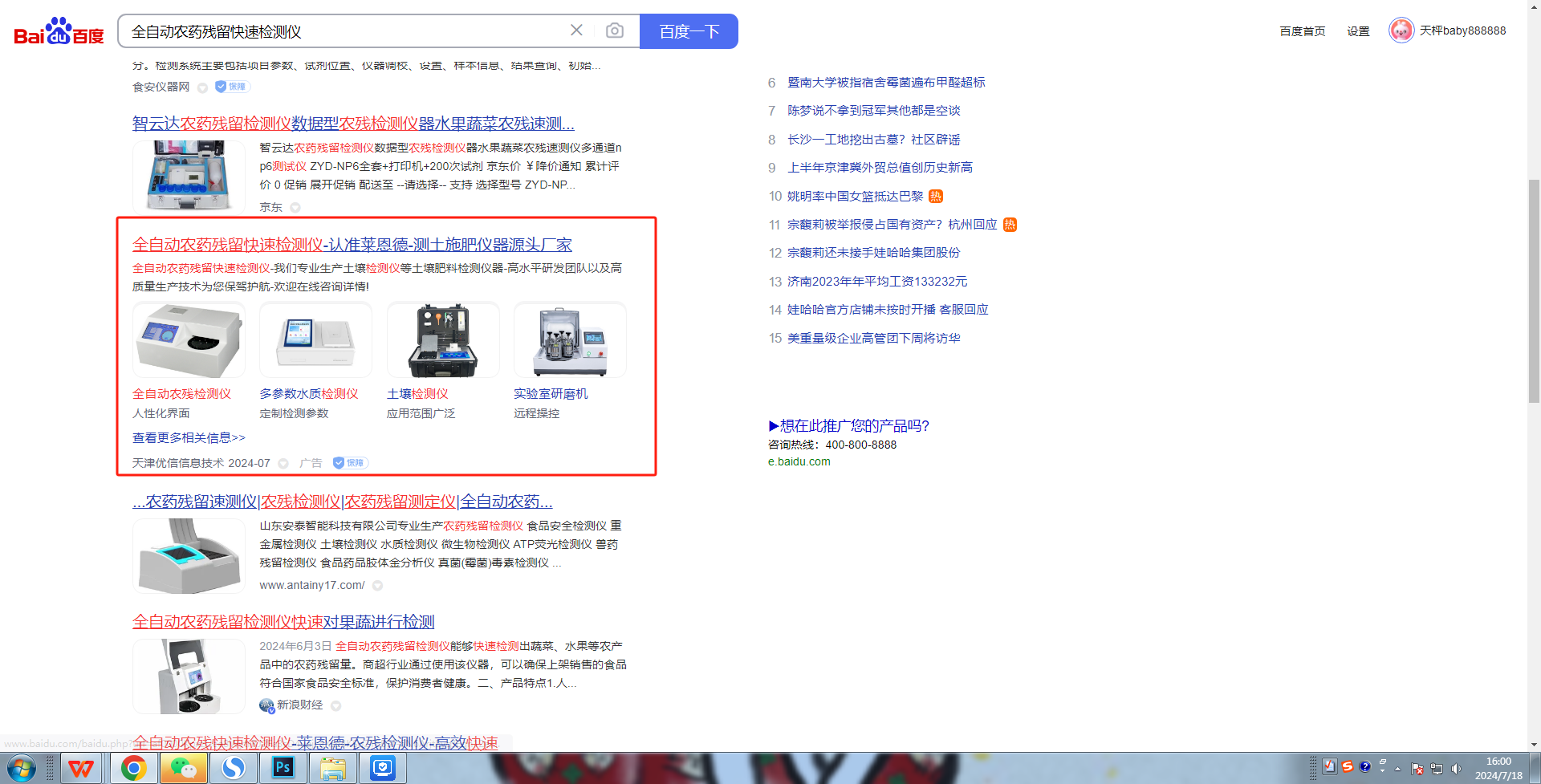Click the network status tray icon

coord(1437,769)
